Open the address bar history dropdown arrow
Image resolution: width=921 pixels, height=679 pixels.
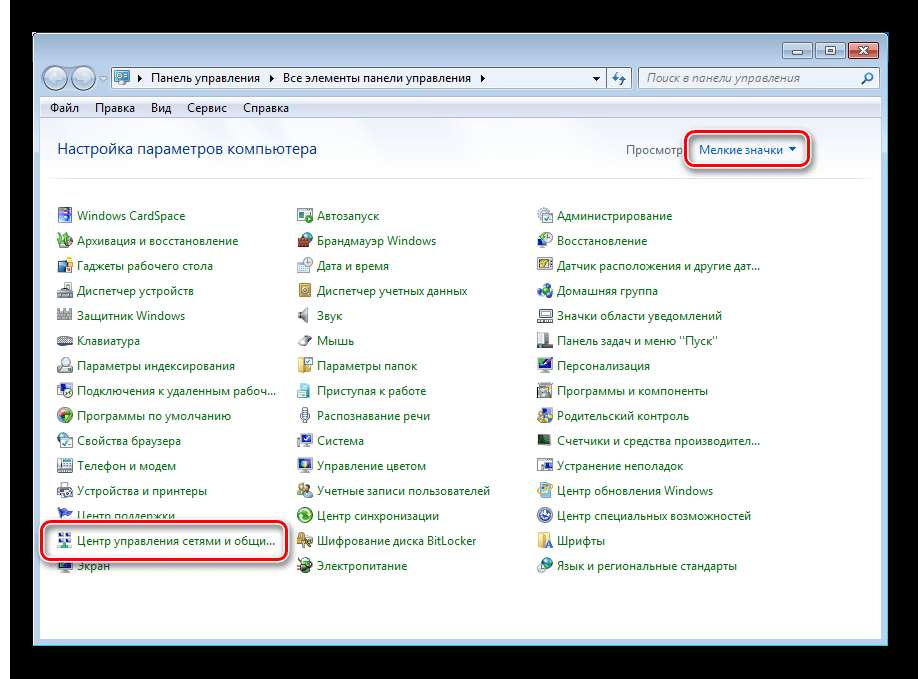click(596, 78)
